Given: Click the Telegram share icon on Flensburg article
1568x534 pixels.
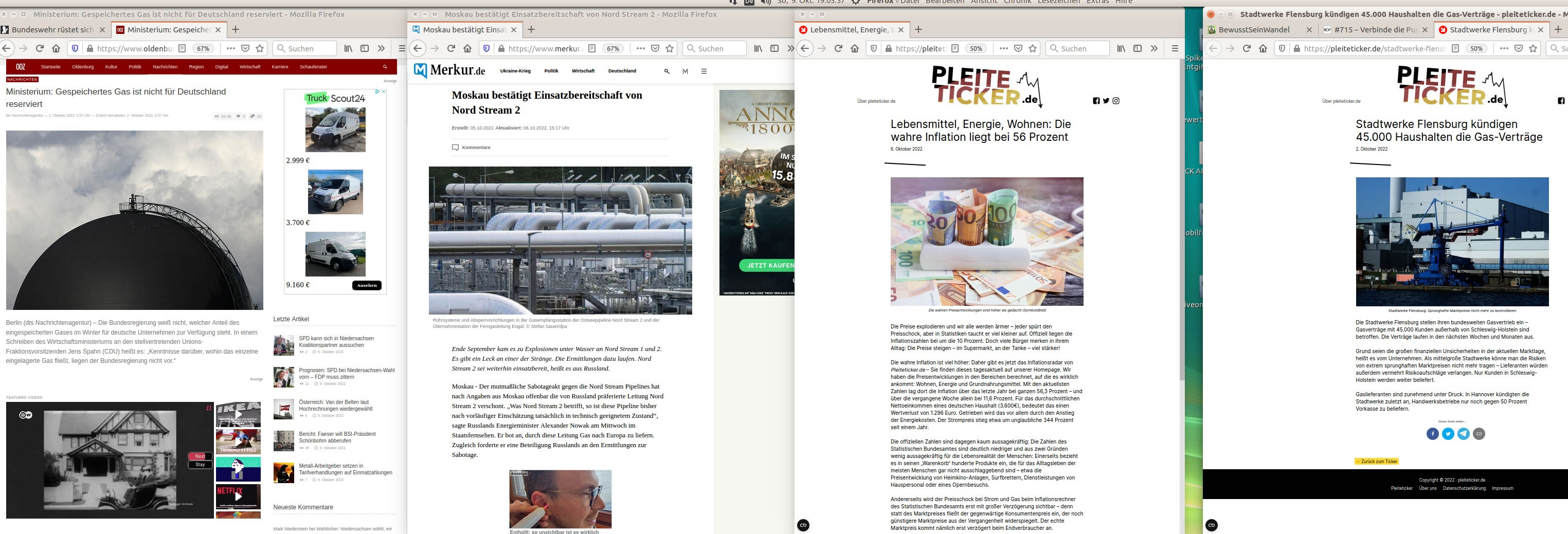Looking at the screenshot, I should point(1463,434).
